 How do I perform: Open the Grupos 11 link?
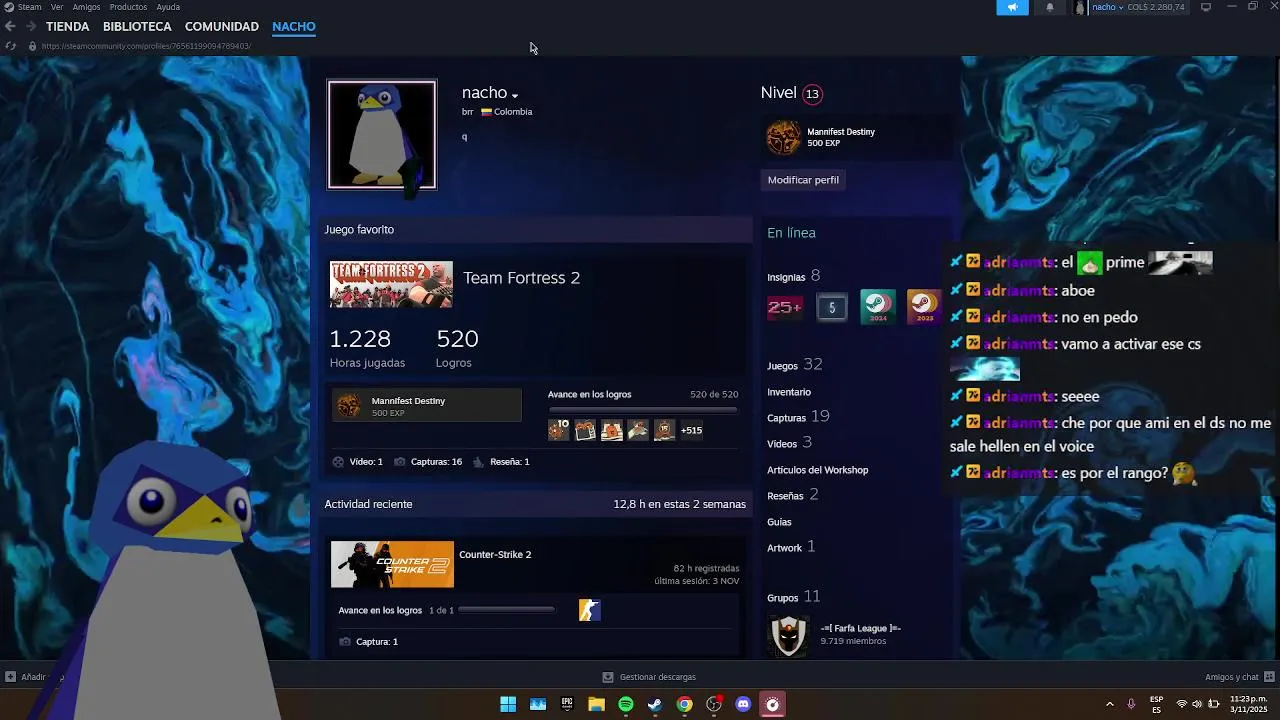click(794, 597)
